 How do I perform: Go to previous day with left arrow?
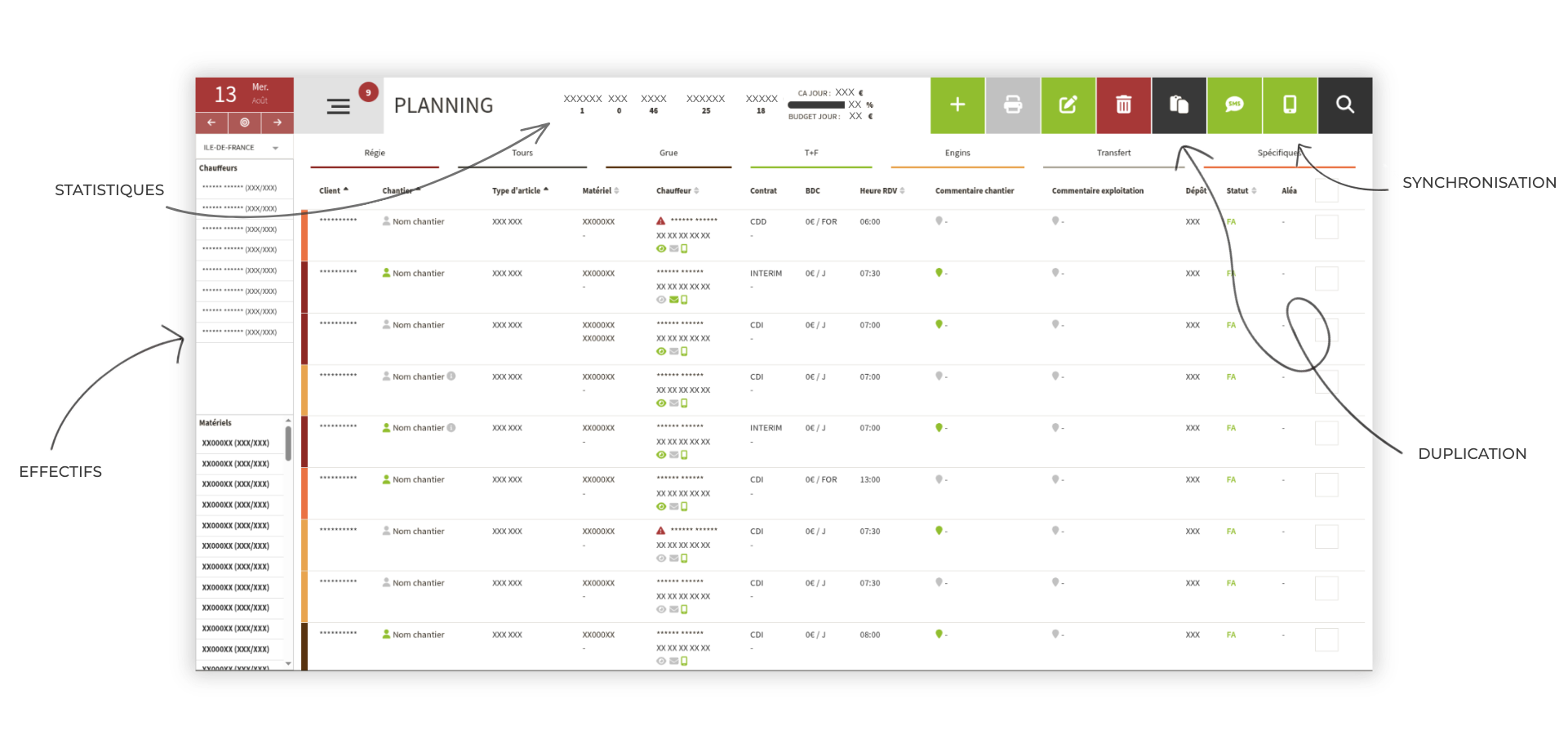click(x=211, y=122)
